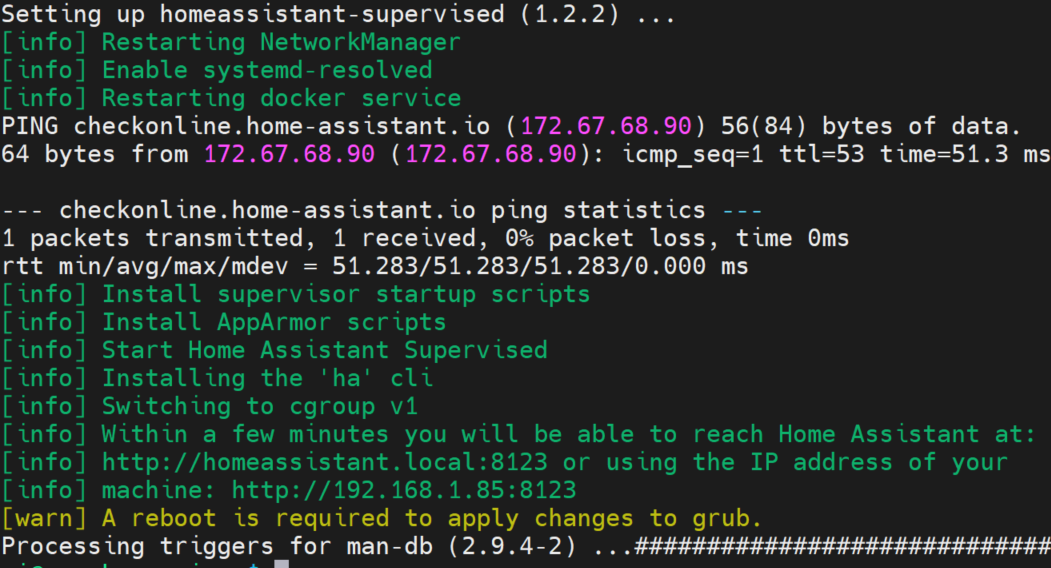The width and height of the screenshot is (1051, 568).
Task: Select the 'Start Home Assistant Supervised' line
Action: [275, 350]
